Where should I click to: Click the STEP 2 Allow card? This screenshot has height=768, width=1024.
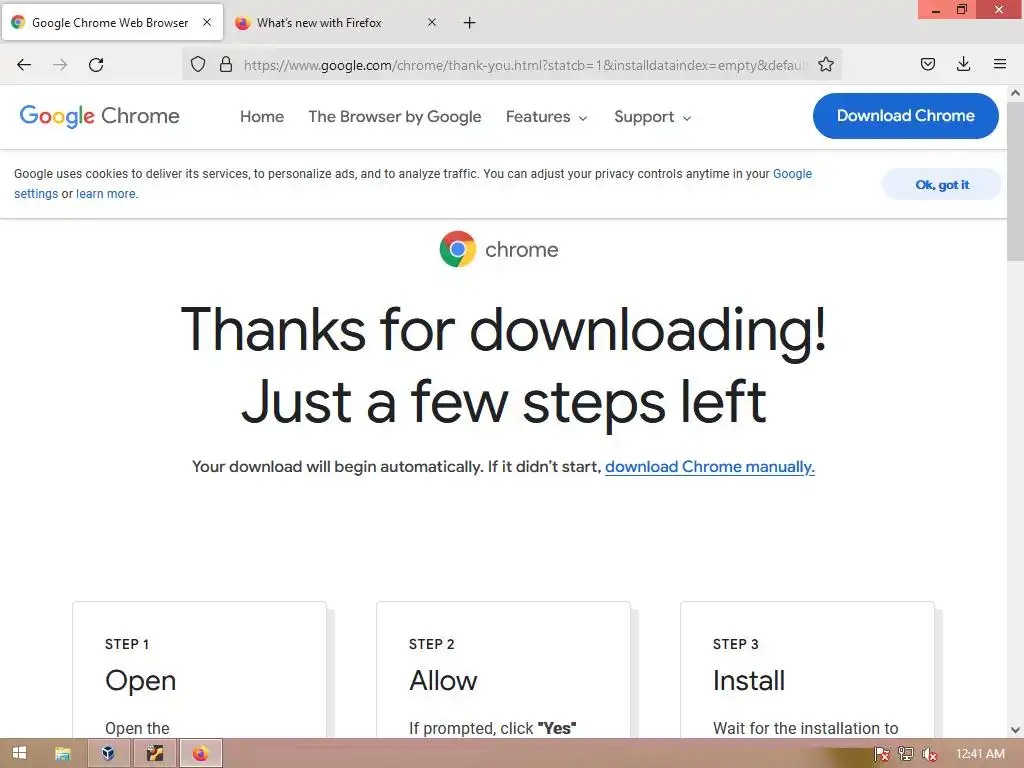tap(504, 670)
